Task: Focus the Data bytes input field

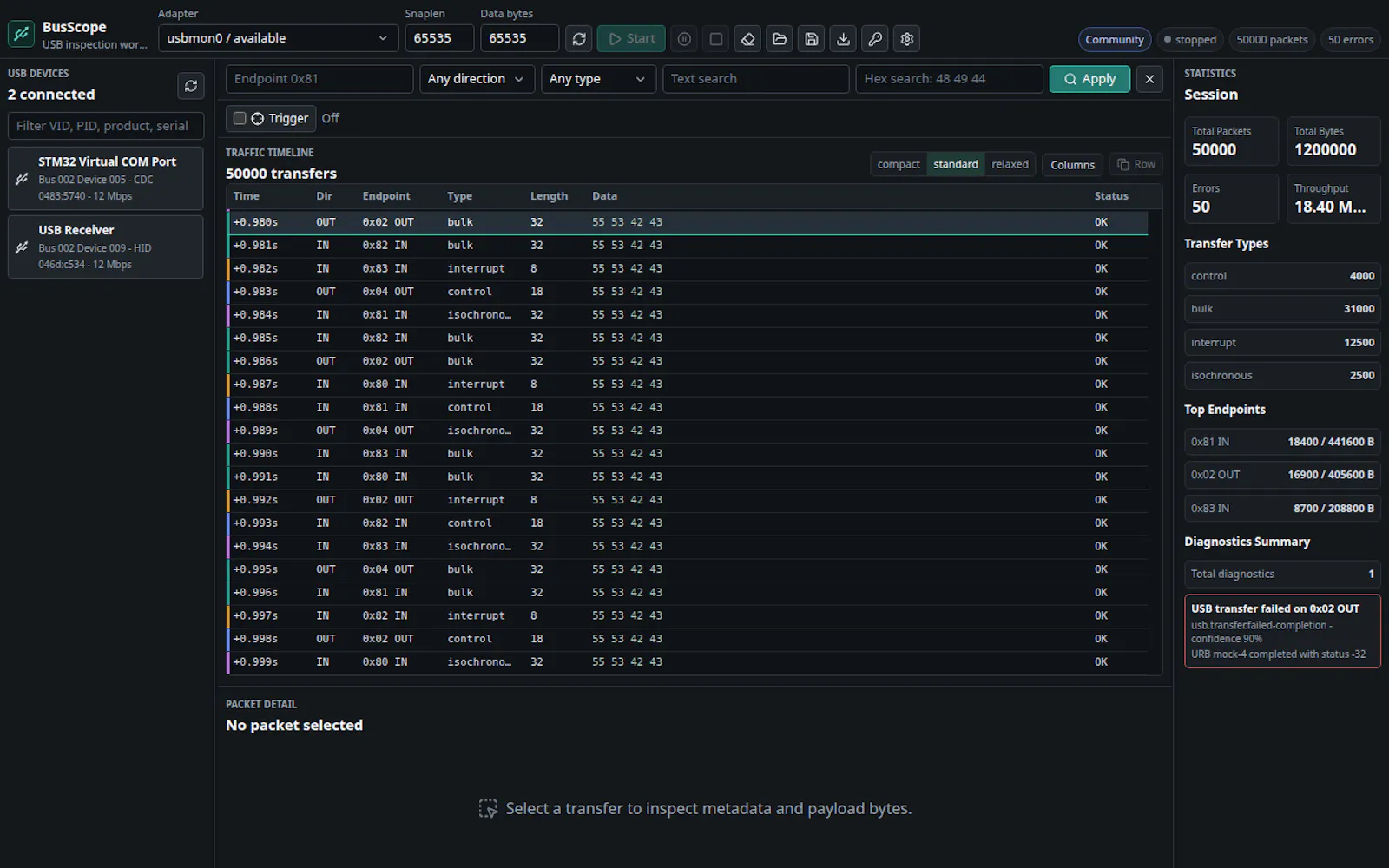Action: click(519, 38)
